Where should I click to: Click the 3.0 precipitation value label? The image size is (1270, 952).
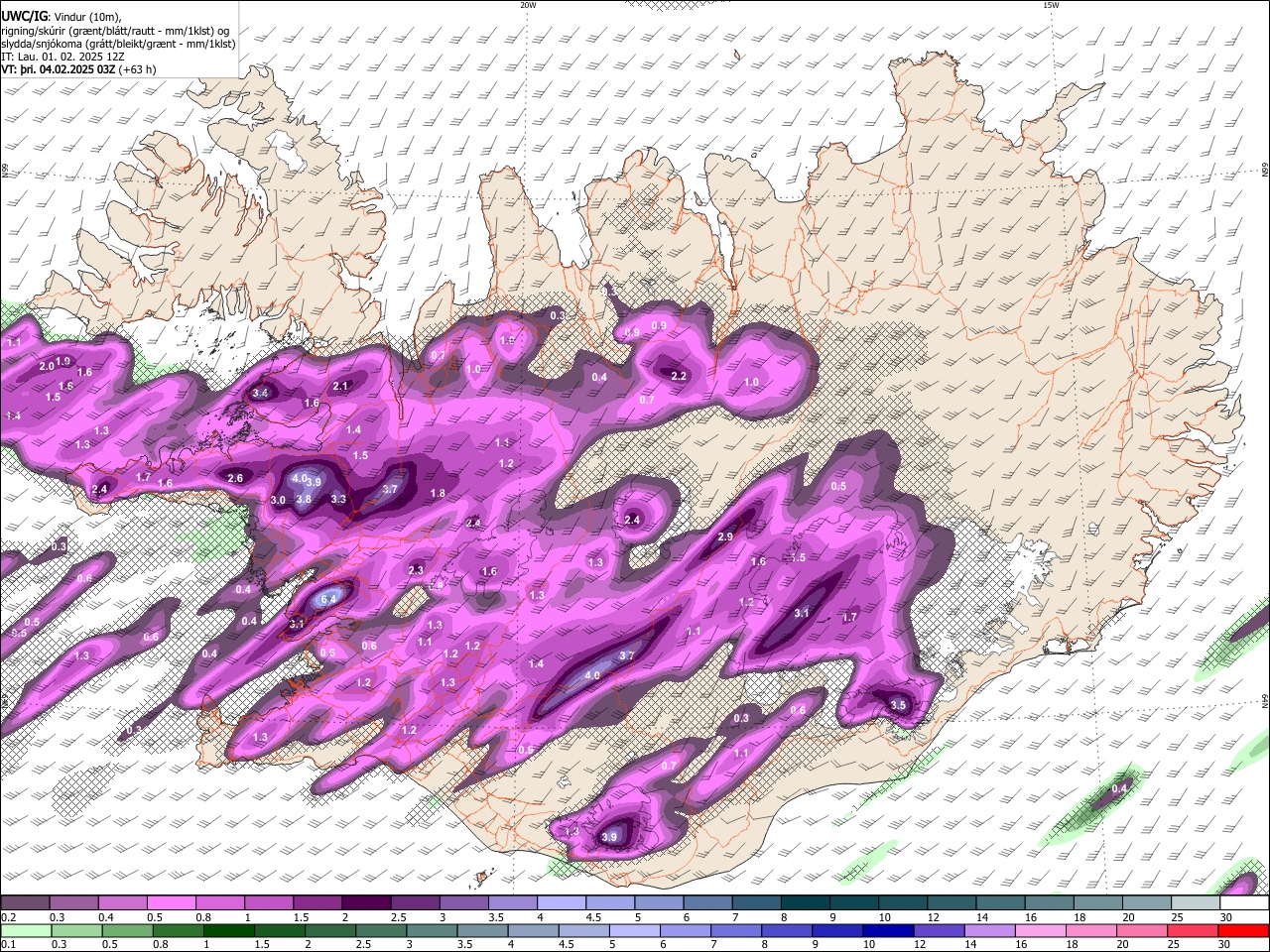coord(279,500)
